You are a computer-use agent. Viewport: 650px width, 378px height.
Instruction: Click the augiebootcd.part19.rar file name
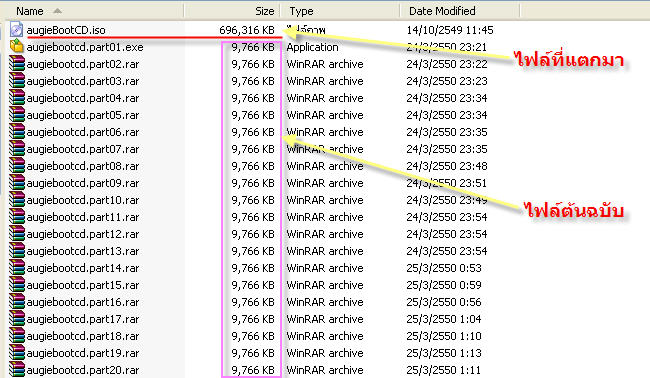point(83,353)
